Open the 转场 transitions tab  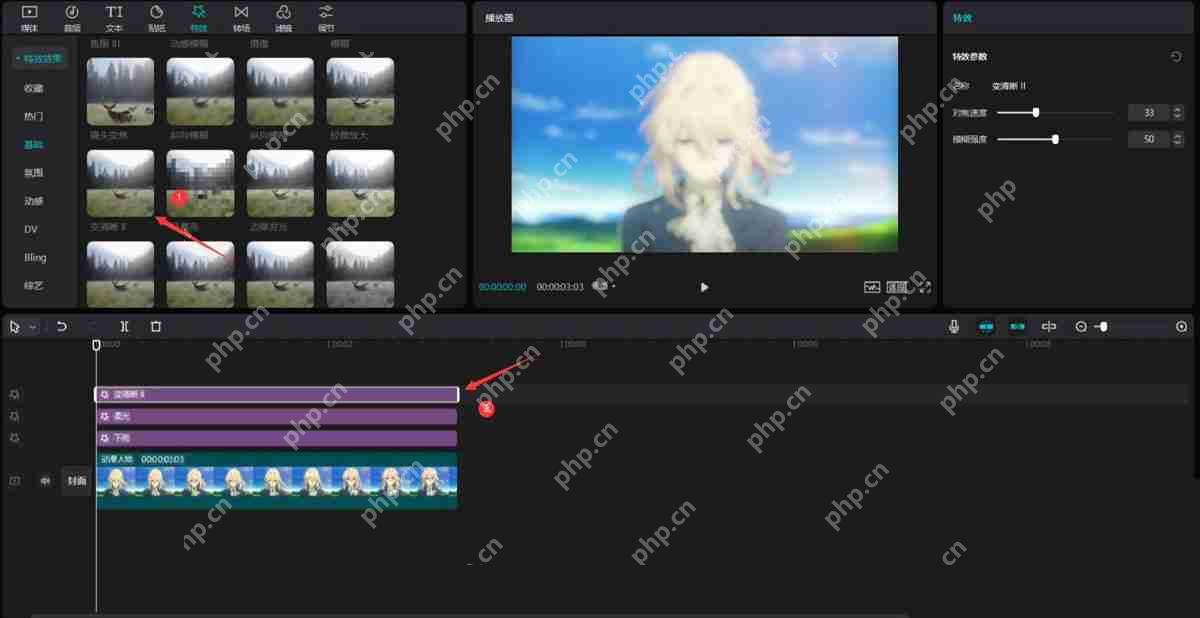pos(241,17)
